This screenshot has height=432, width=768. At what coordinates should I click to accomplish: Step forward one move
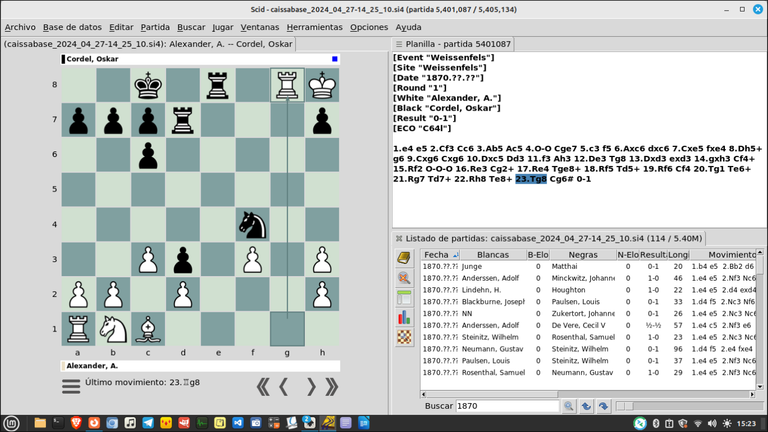[x=311, y=387]
